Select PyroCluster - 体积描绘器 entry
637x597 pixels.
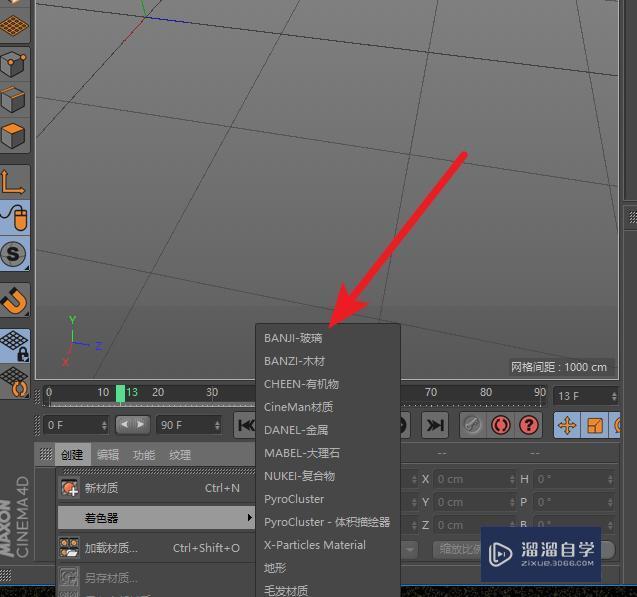(328, 522)
